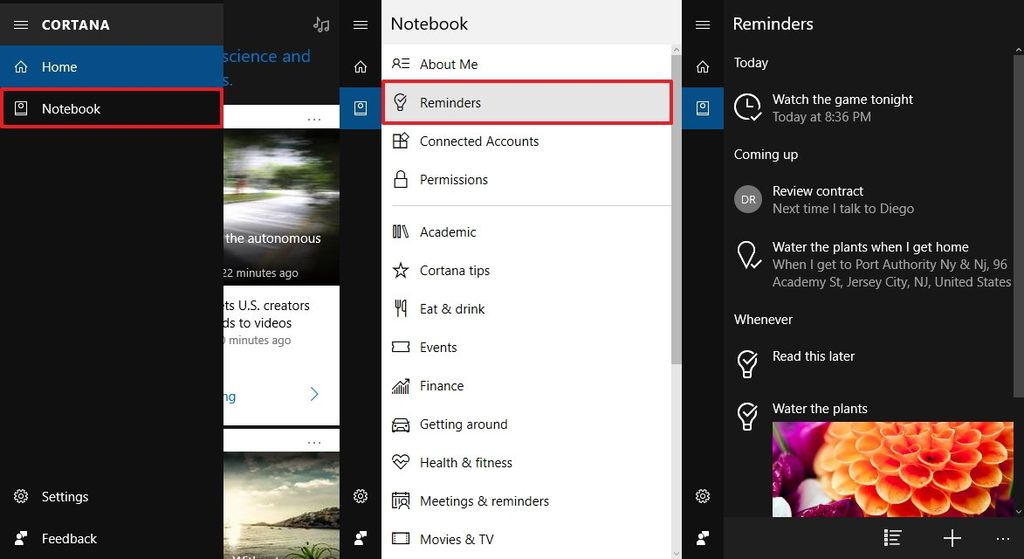The width and height of the screenshot is (1024, 559).
Task: Open the flower photo thumbnail
Action: point(893,469)
